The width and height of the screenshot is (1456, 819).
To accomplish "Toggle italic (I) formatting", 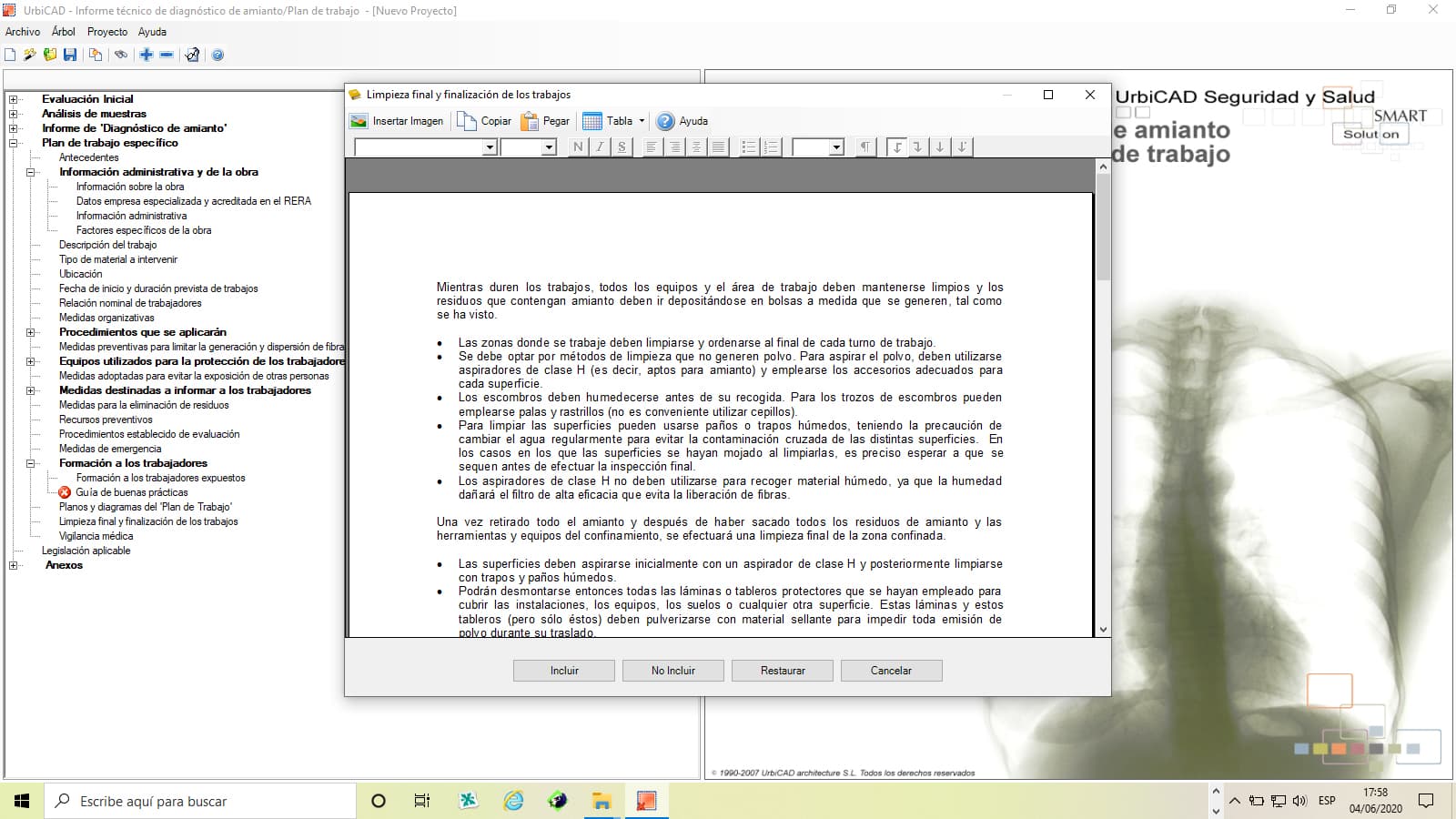I will click(x=600, y=147).
